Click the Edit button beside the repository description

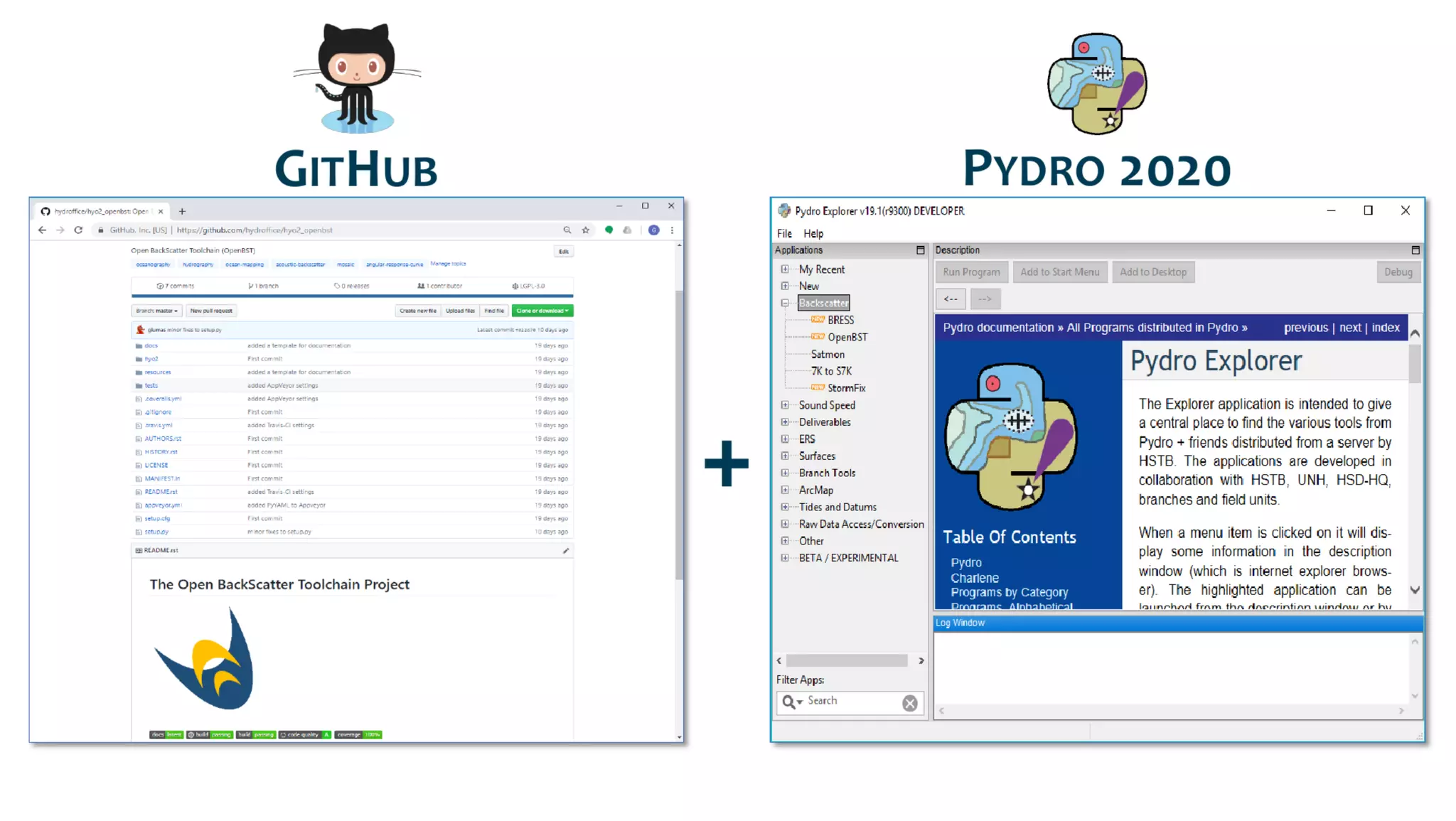tap(564, 252)
